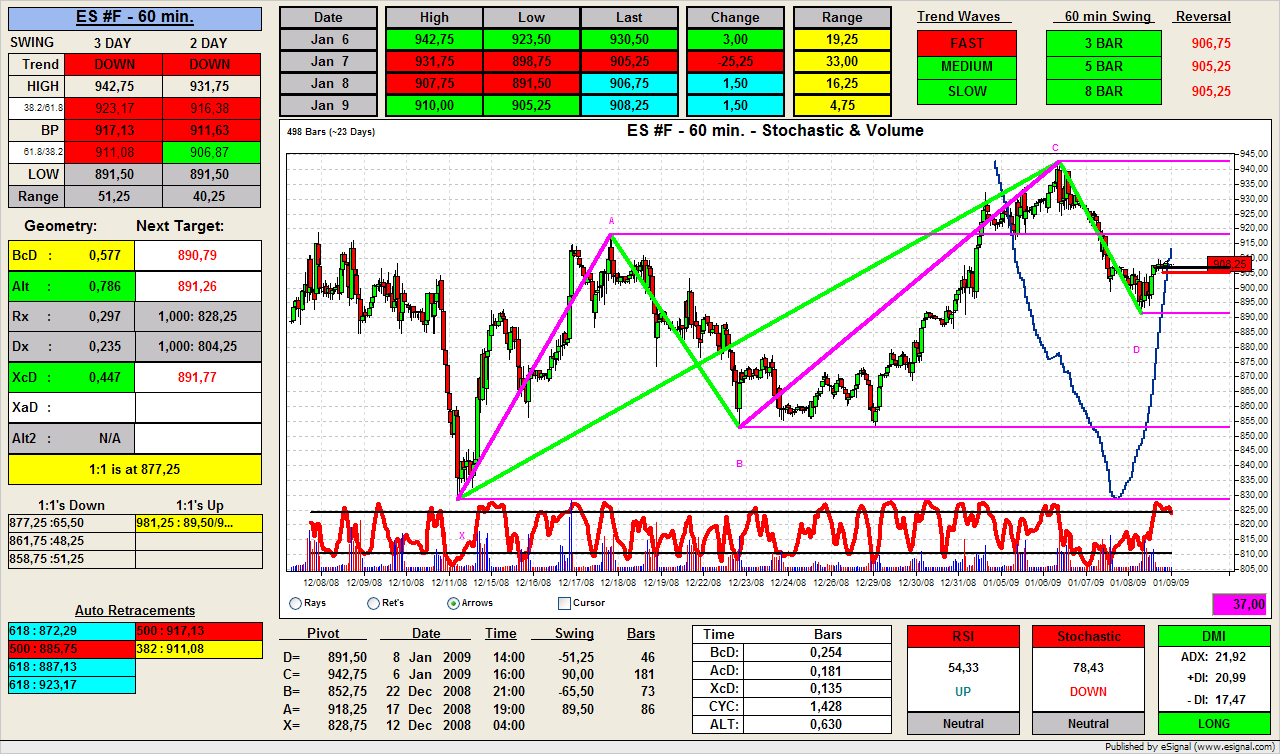Enable the Cursor checkbox

tap(564, 603)
